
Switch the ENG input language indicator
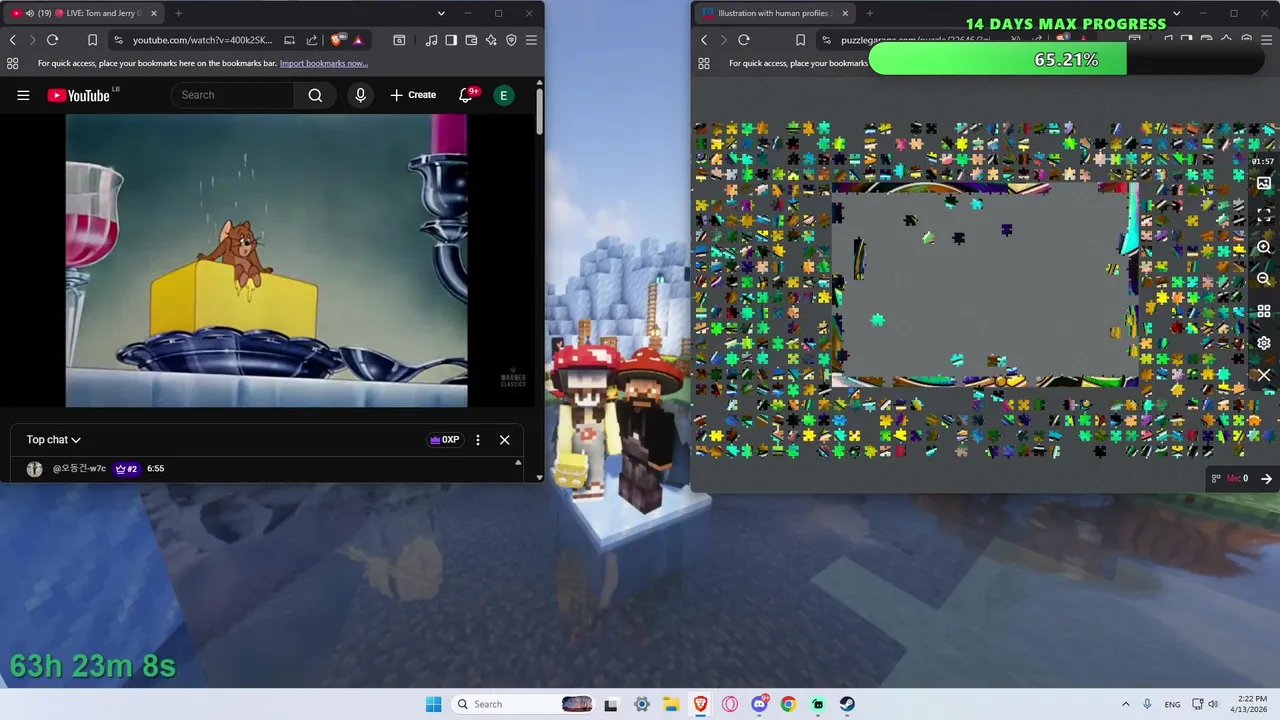(1172, 704)
